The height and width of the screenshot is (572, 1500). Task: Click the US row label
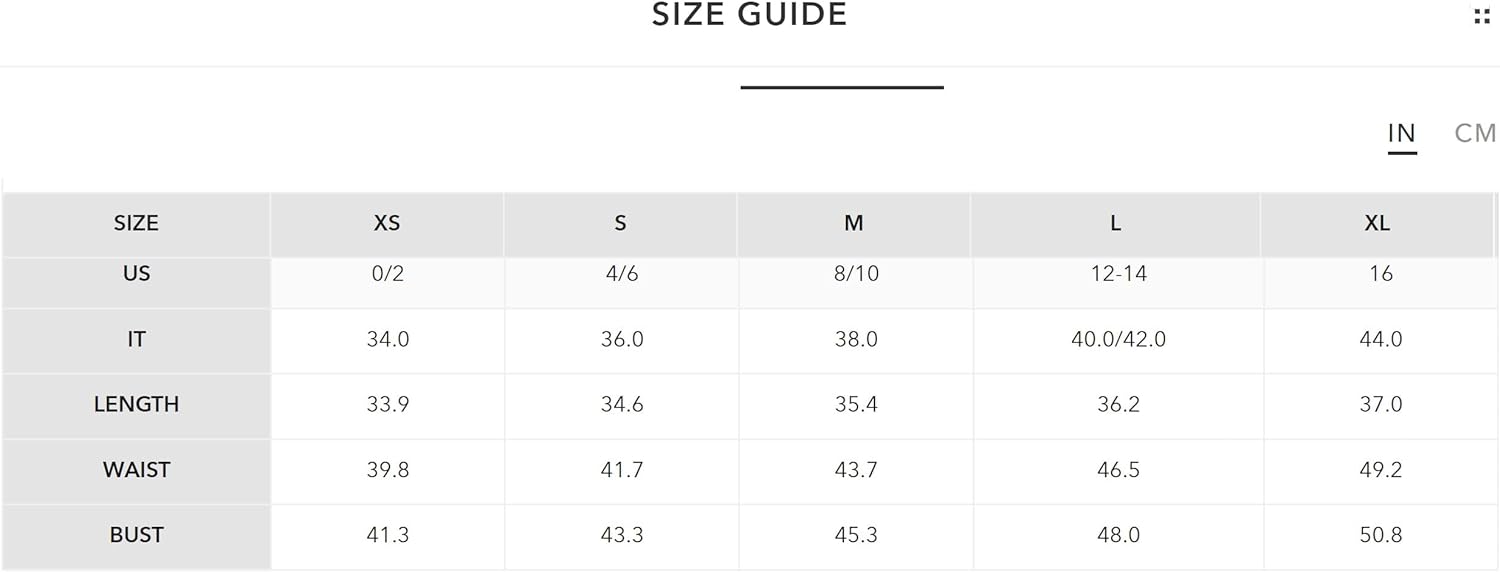(x=136, y=274)
